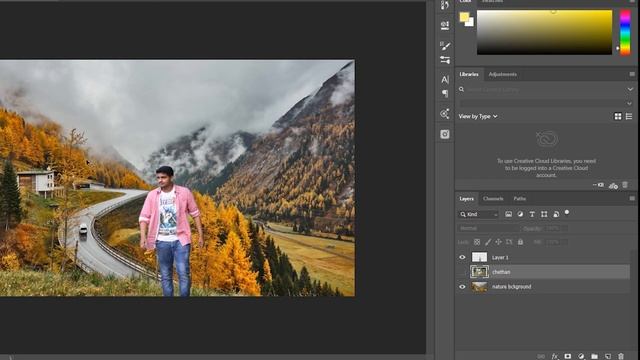
Task: Click the Libraries search magnifier icon
Action: [x=461, y=89]
